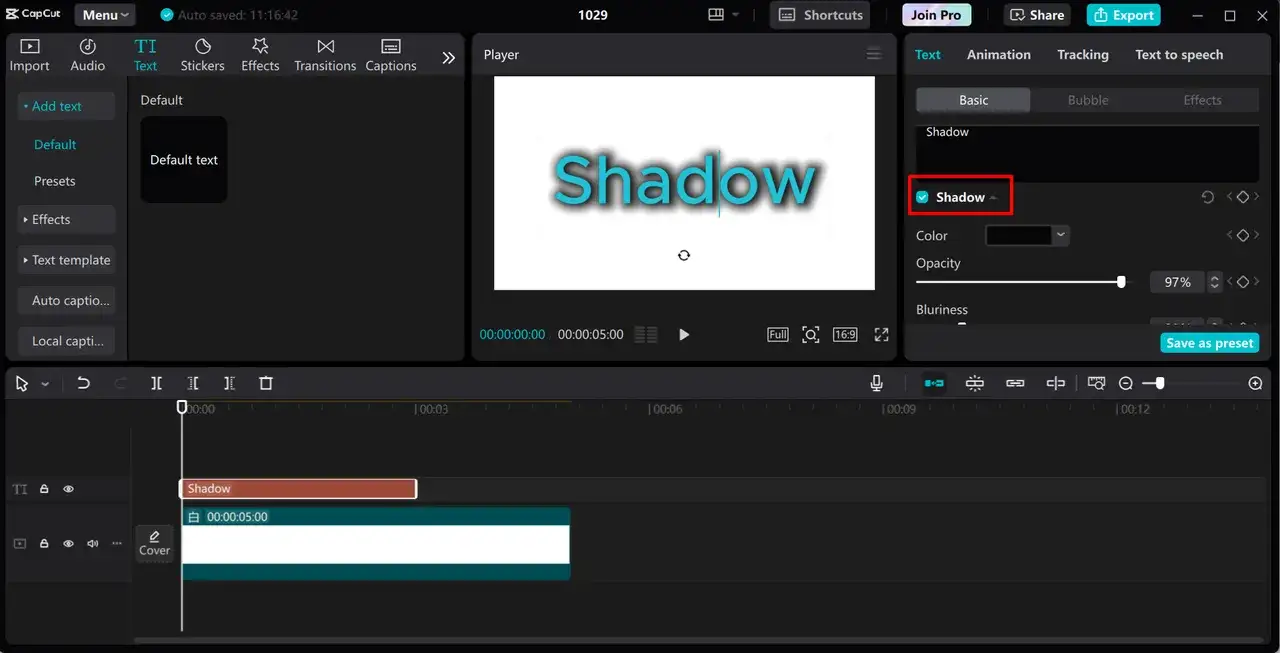Uncheck the Shadow checkbox
Image resolution: width=1280 pixels, height=653 pixels.
(x=922, y=197)
